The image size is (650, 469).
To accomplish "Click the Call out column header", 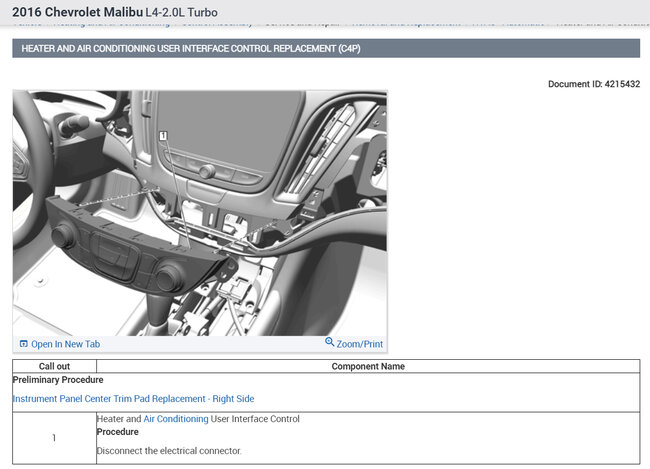I will 54,366.
